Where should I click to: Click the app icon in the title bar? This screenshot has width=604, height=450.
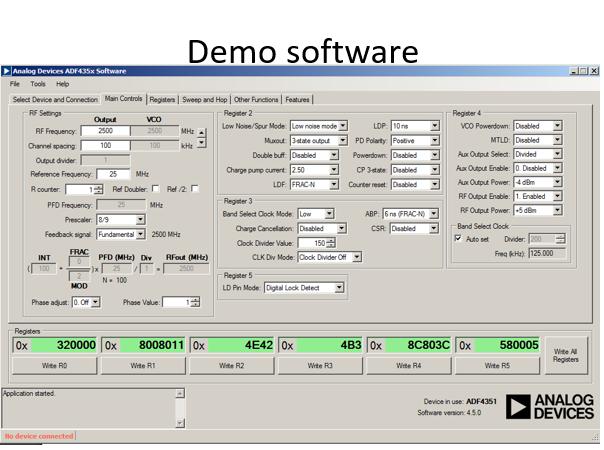[6, 71]
